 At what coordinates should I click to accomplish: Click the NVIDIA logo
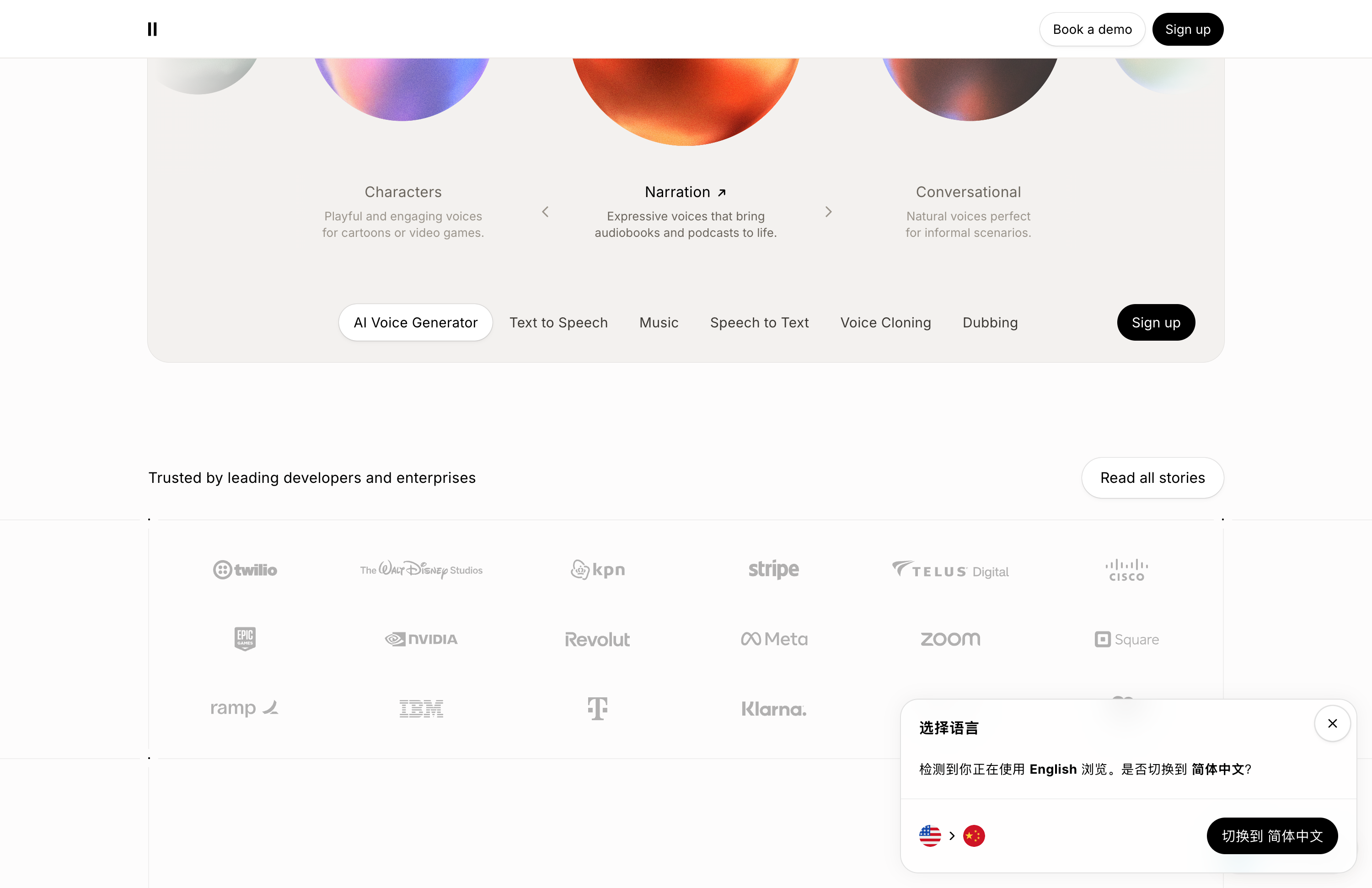click(421, 639)
